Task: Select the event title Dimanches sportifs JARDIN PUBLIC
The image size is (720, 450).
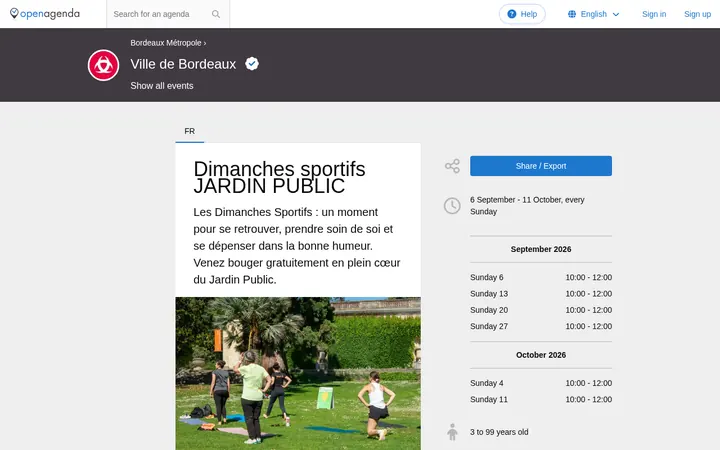Action: [x=279, y=177]
